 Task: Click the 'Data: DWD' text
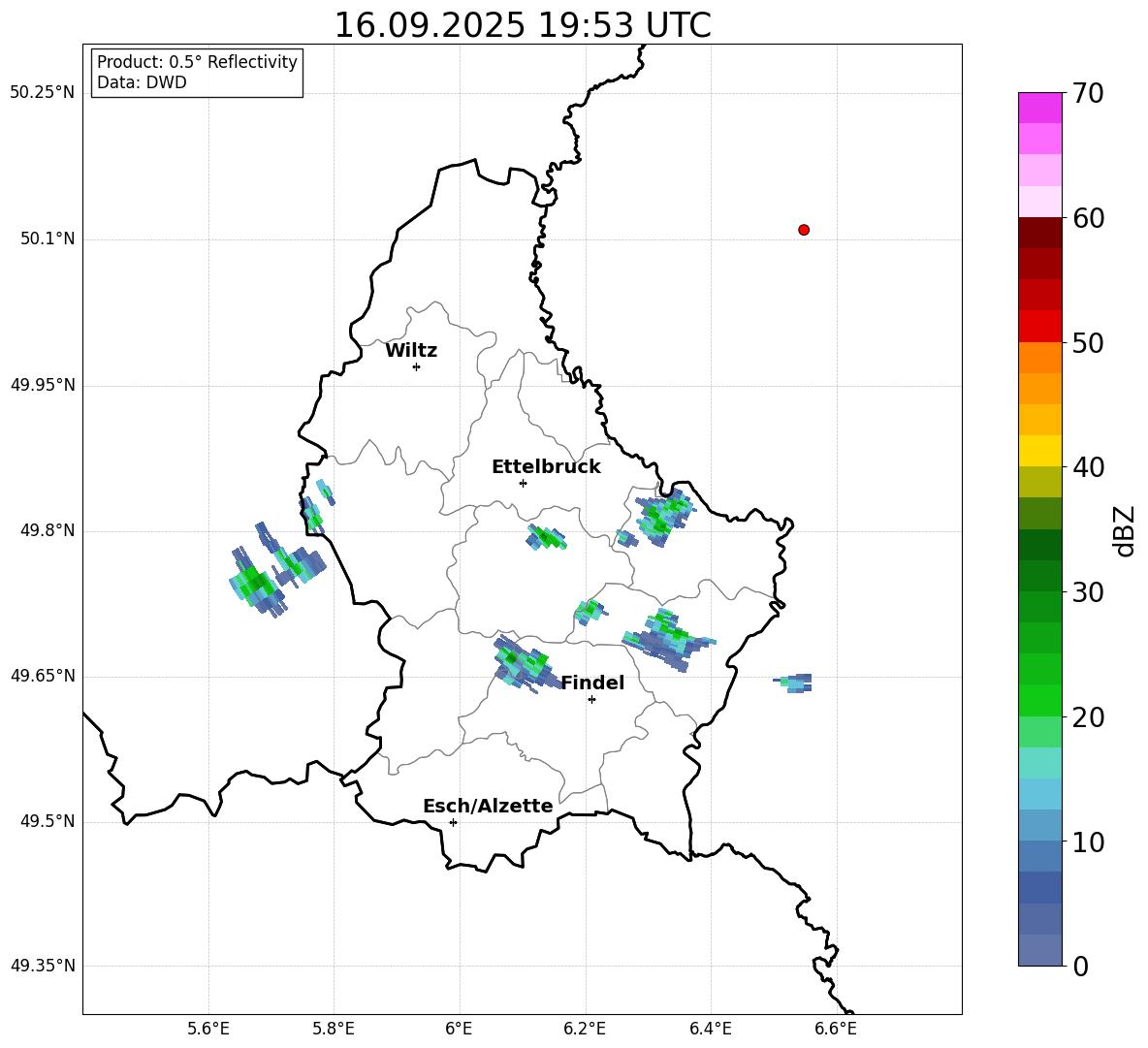tap(142, 82)
